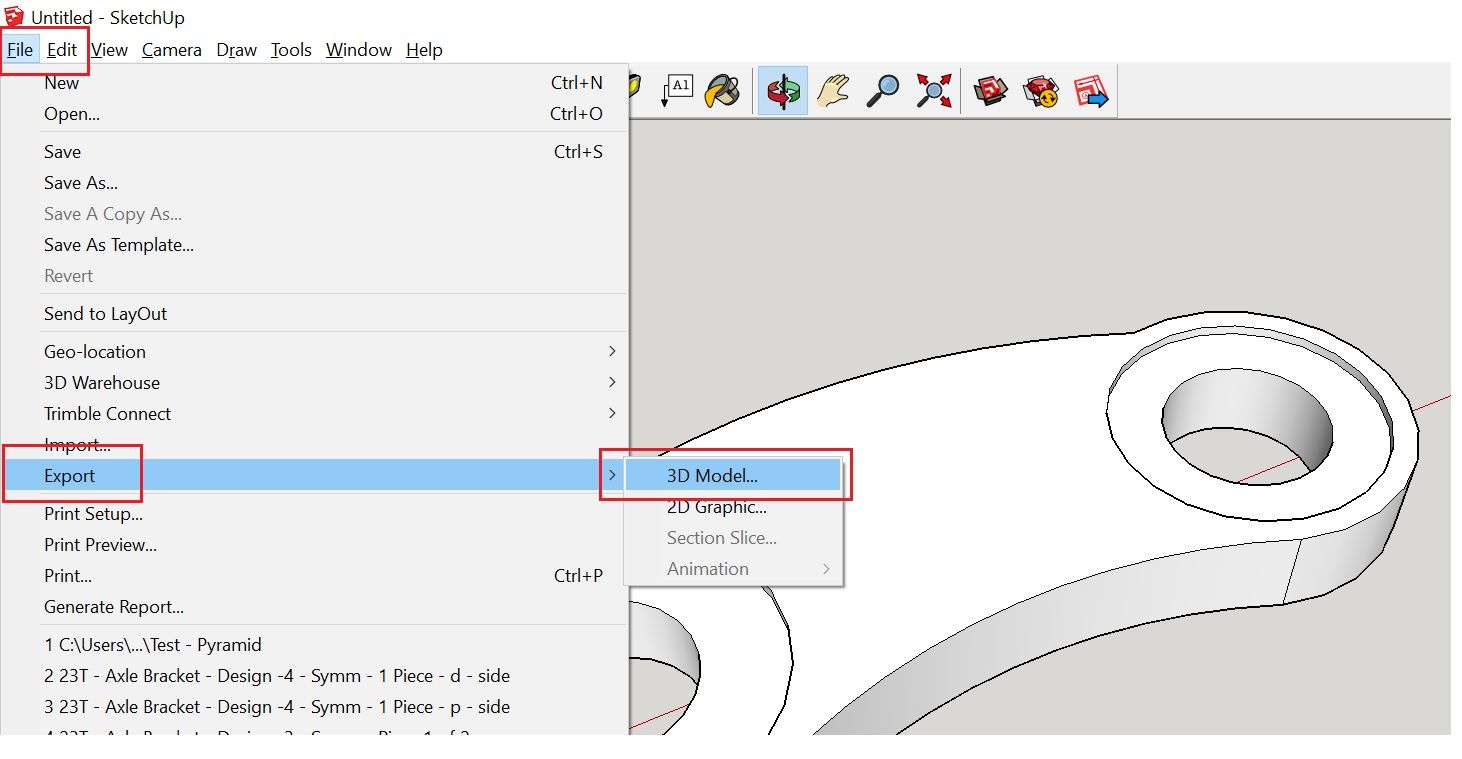Expand the Trimble Connect submenu
The image size is (1462, 759).
point(107,413)
